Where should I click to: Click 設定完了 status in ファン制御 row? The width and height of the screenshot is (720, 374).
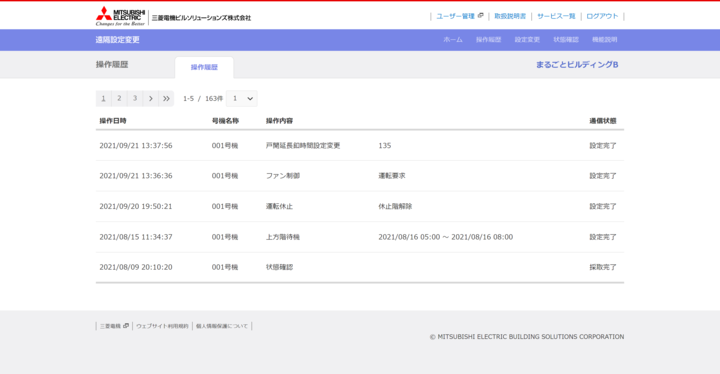tap(603, 176)
